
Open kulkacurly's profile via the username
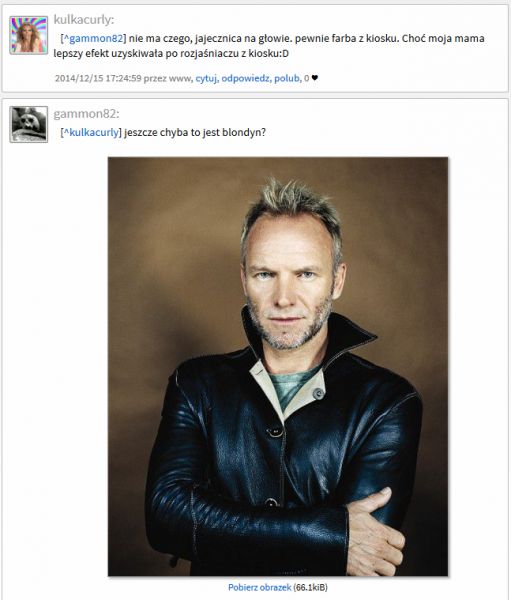click(83, 20)
